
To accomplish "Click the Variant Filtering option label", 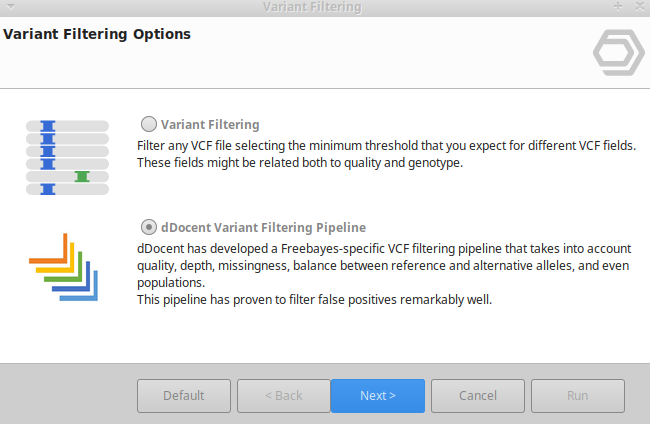I will point(210,125).
